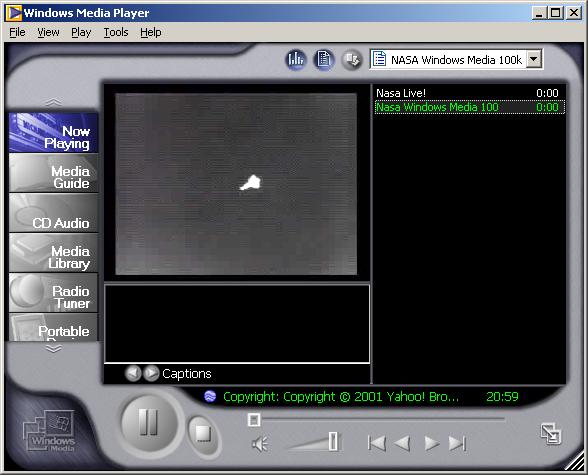Image resolution: width=588 pixels, height=475 pixels.
Task: Click the seek bar thumb
Action: coord(254,420)
